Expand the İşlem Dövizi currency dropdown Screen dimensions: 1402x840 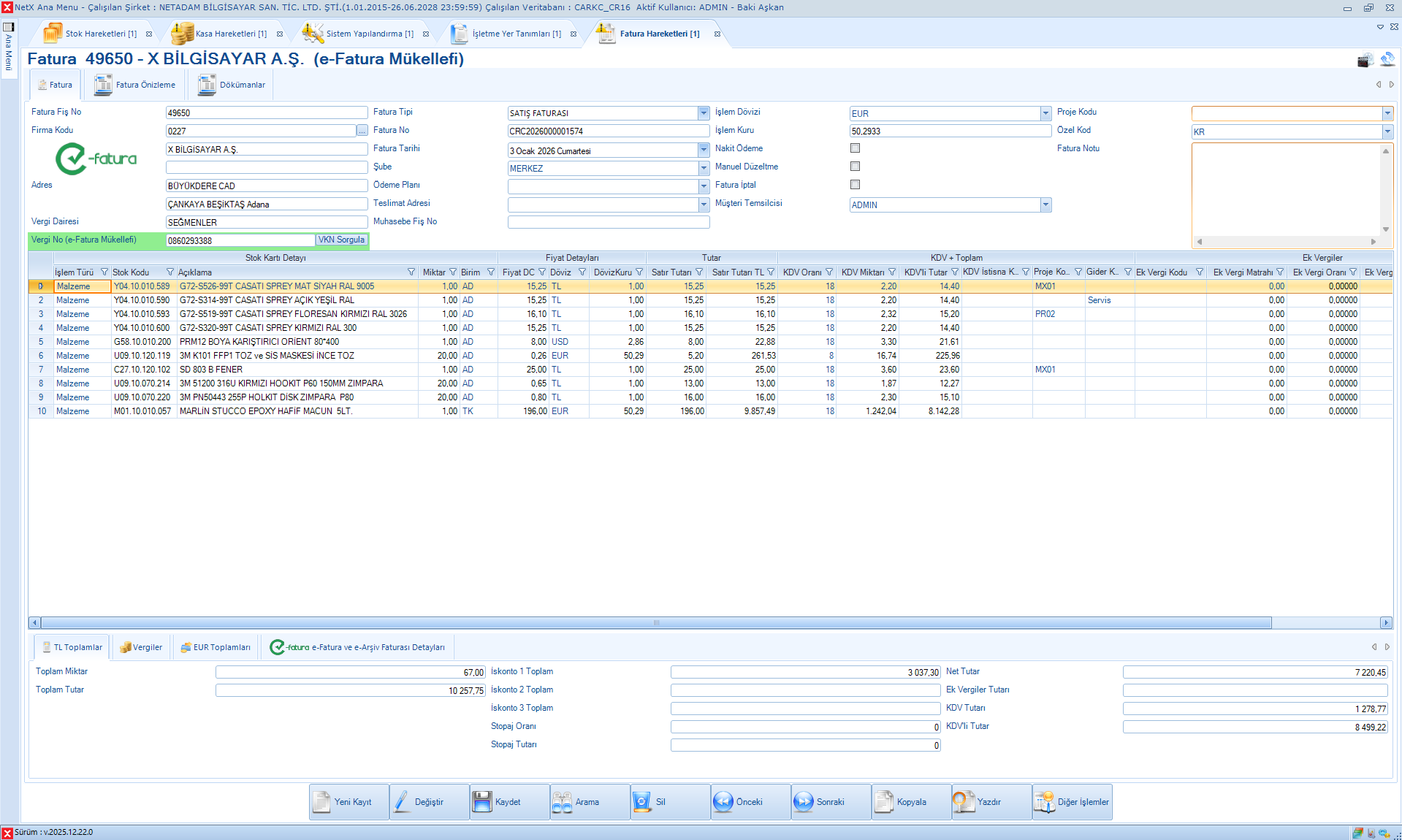click(1045, 113)
